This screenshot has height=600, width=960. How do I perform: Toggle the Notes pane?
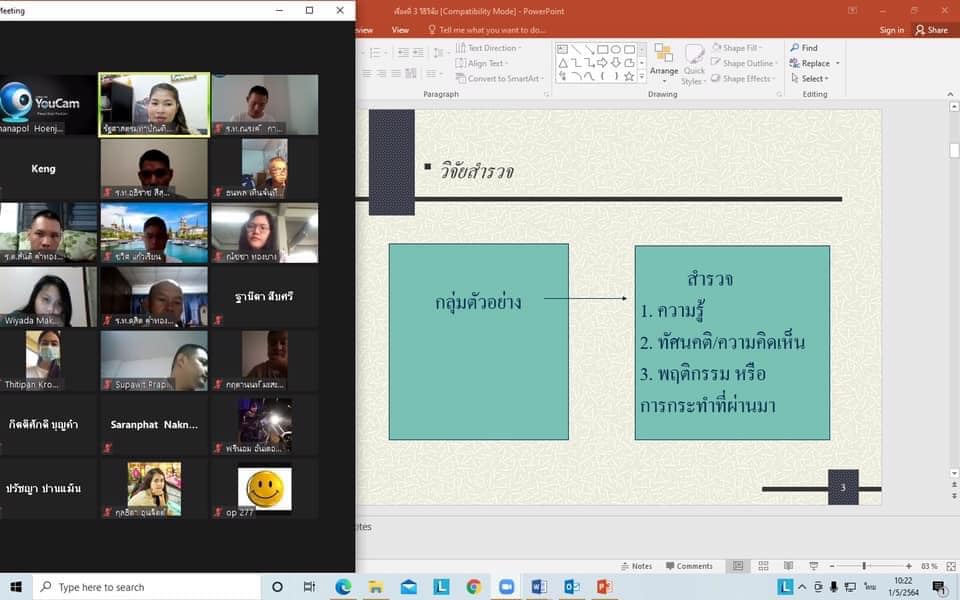tap(635, 566)
